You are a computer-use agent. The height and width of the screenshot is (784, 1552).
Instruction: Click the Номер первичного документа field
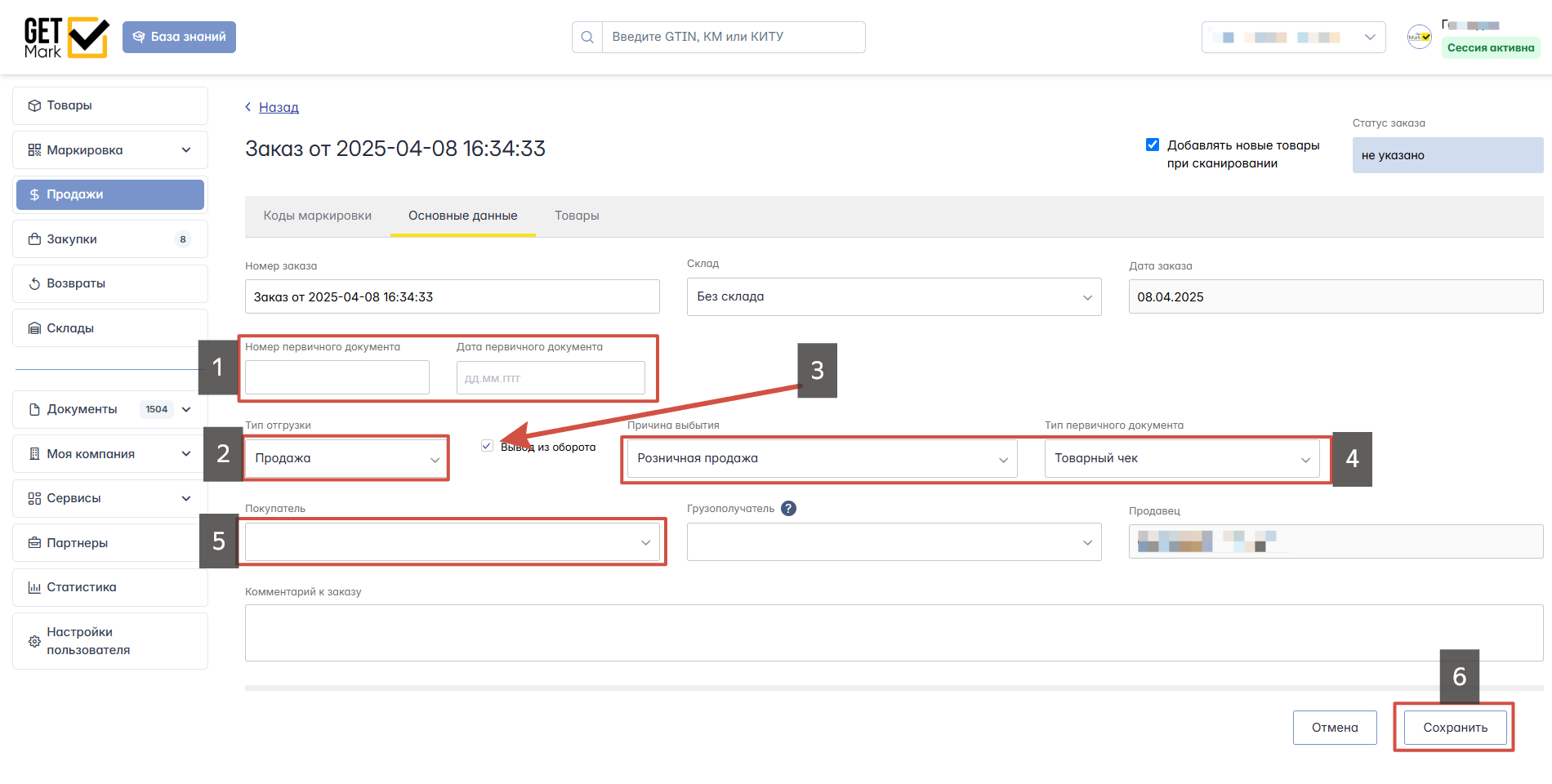pos(337,377)
